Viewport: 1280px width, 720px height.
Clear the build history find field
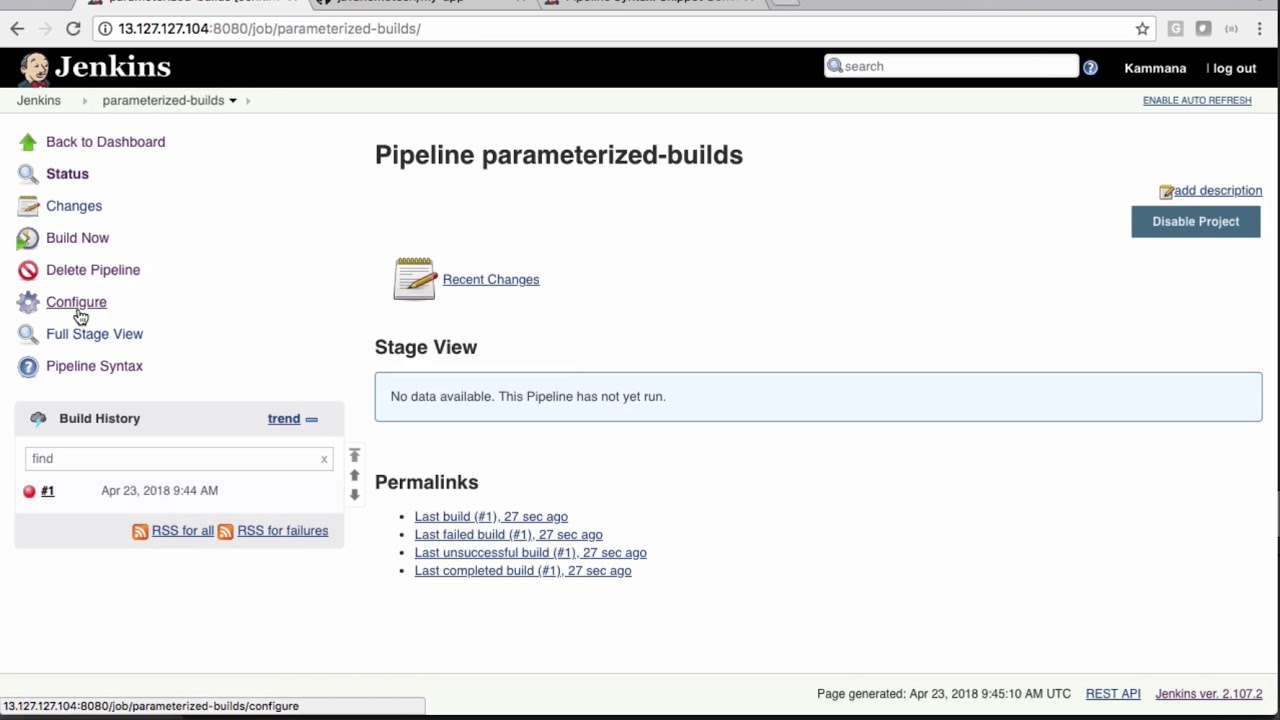[x=324, y=459]
